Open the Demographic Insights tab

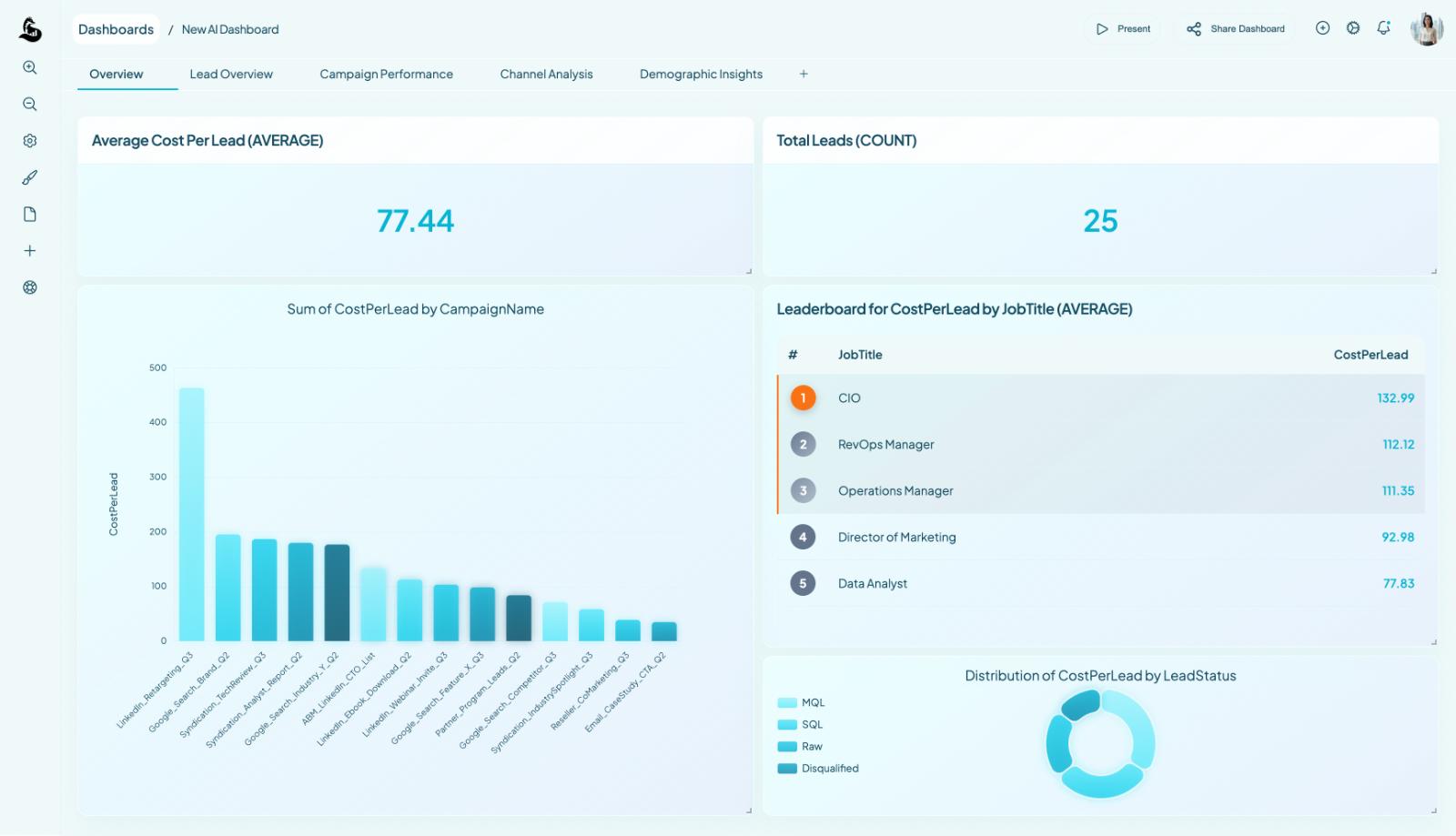701,74
